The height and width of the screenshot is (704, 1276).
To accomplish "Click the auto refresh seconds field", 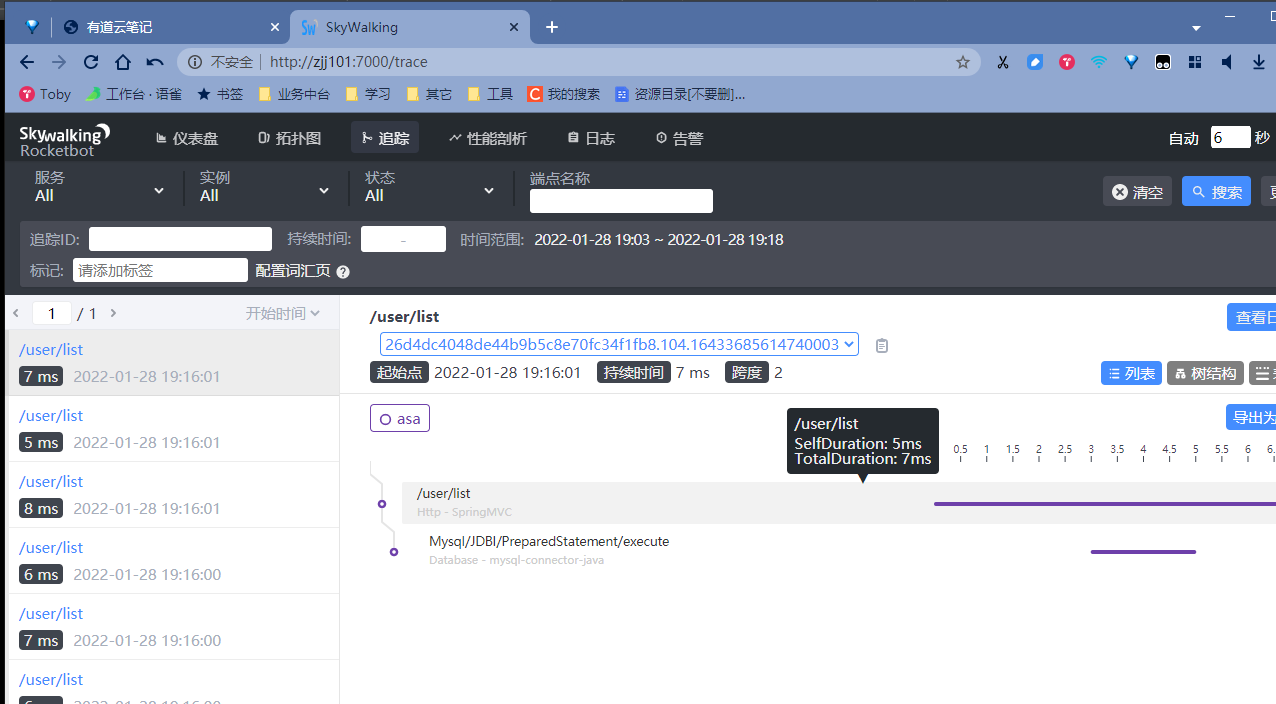I will (x=1230, y=137).
